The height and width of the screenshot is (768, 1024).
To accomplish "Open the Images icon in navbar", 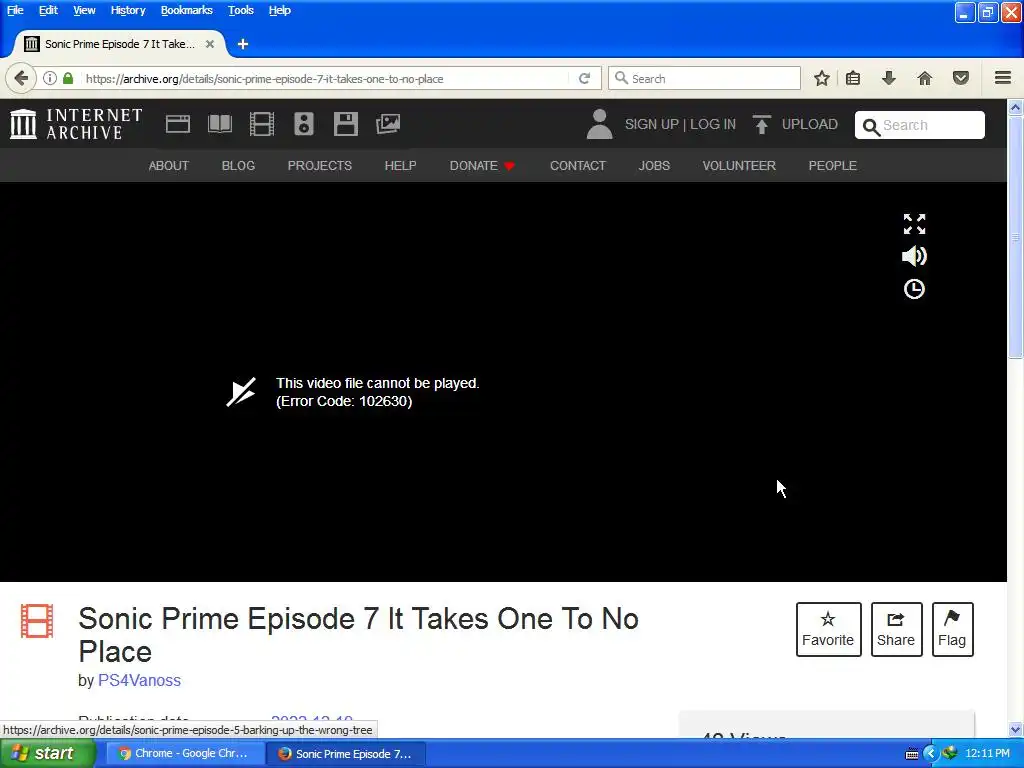I will [388, 124].
